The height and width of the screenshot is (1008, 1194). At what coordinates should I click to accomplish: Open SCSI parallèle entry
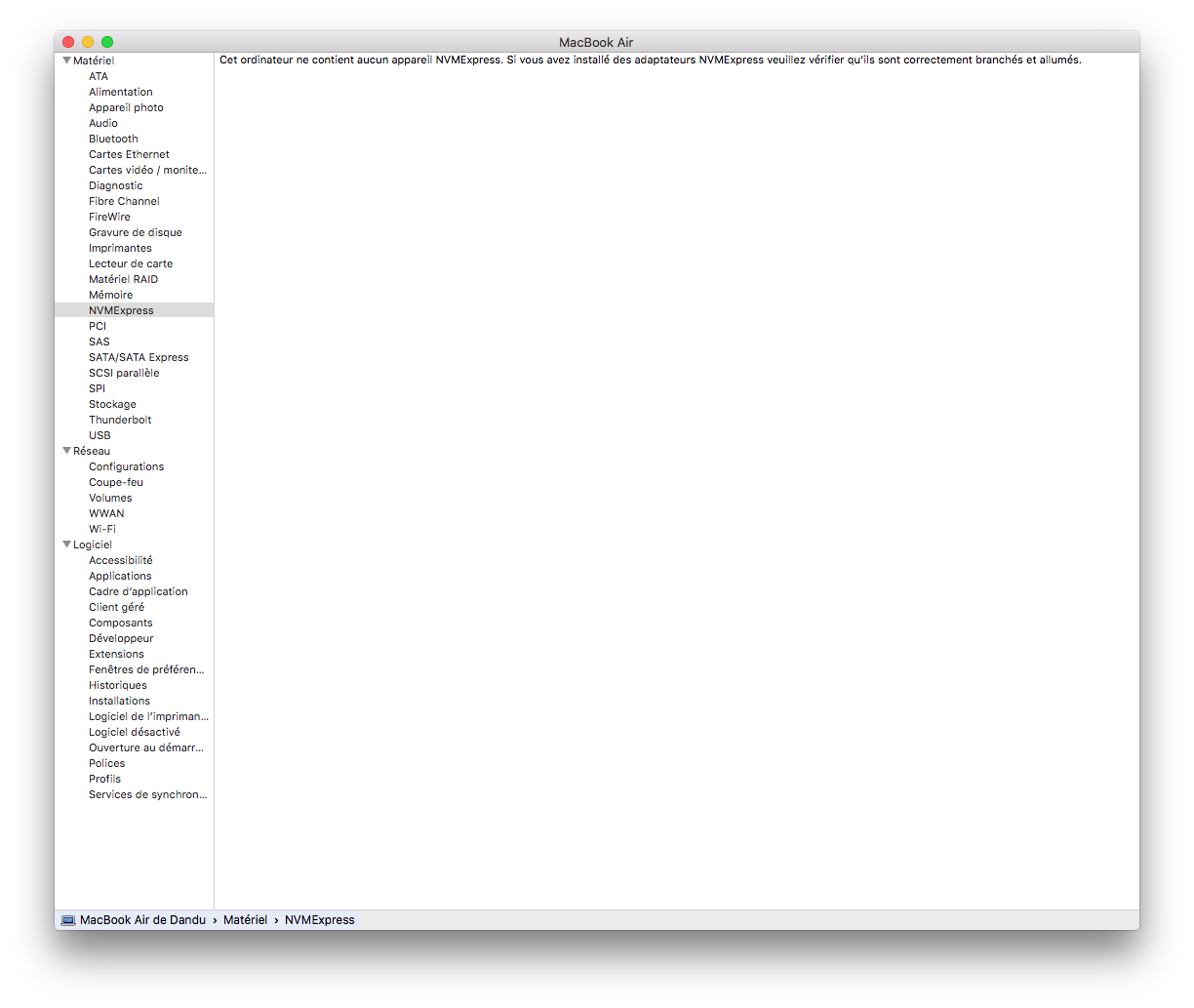pyautogui.click(x=124, y=373)
